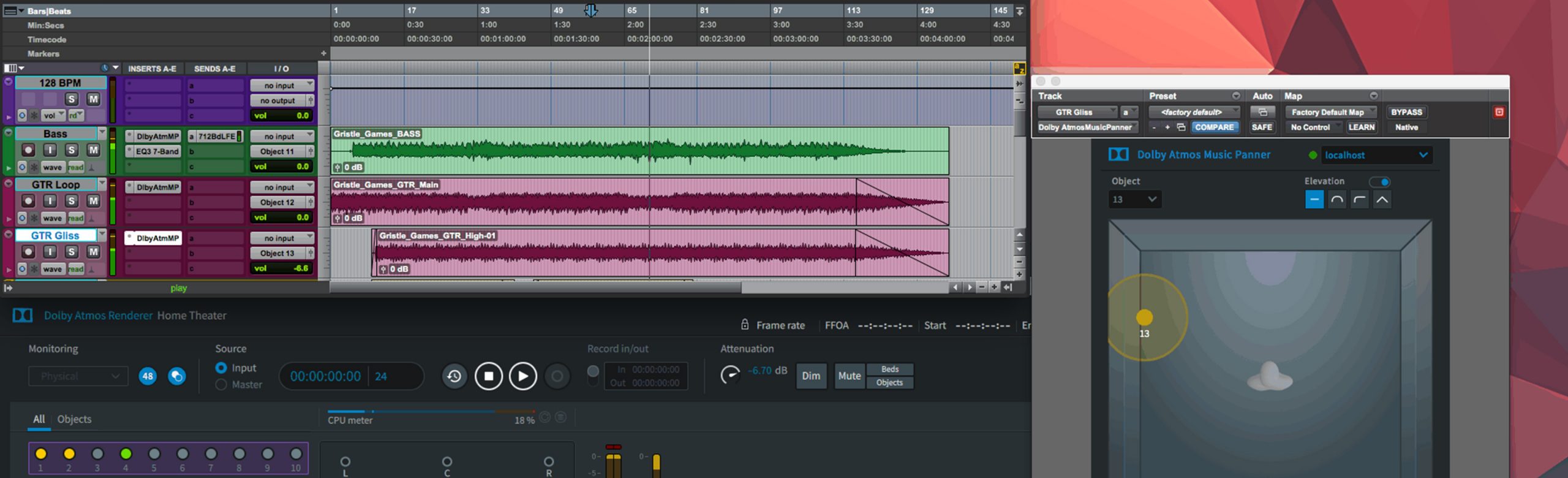1568x478 pixels.
Task: Click the timecode display in Renderer
Action: (325, 376)
